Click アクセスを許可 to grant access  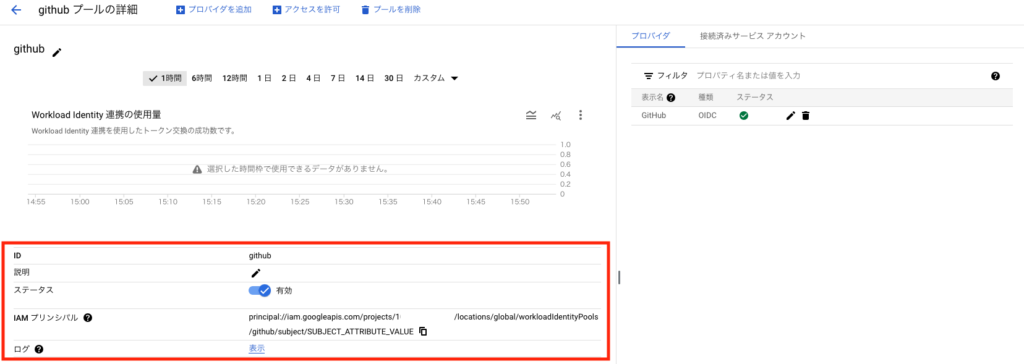point(306,10)
